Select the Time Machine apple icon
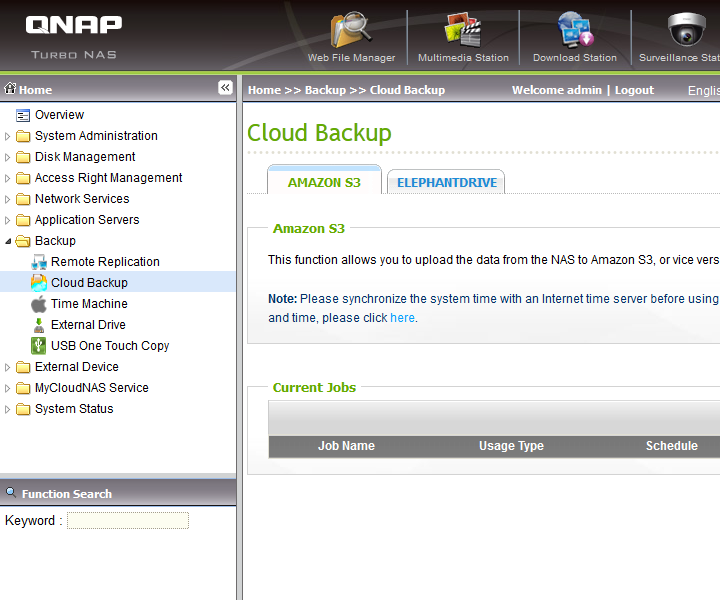The width and height of the screenshot is (720, 600). click(39, 304)
